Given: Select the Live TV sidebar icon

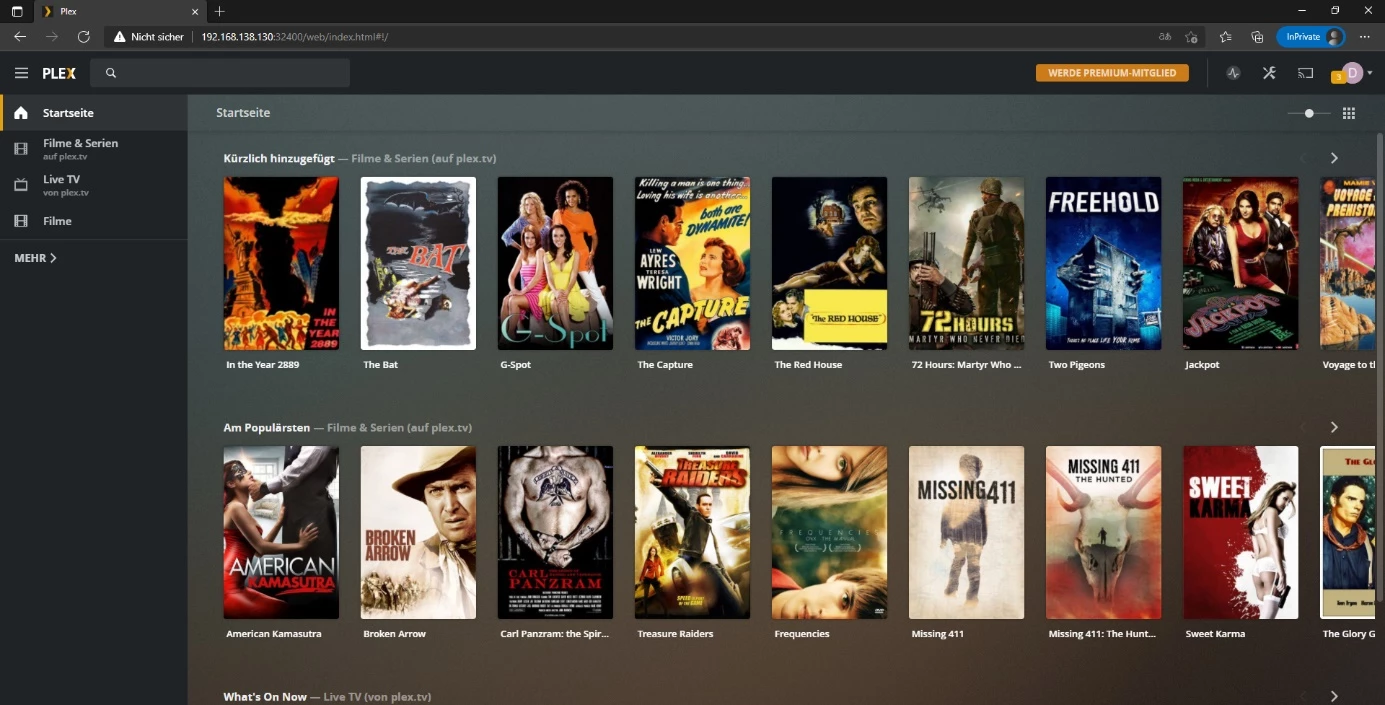Looking at the screenshot, I should click(21, 184).
